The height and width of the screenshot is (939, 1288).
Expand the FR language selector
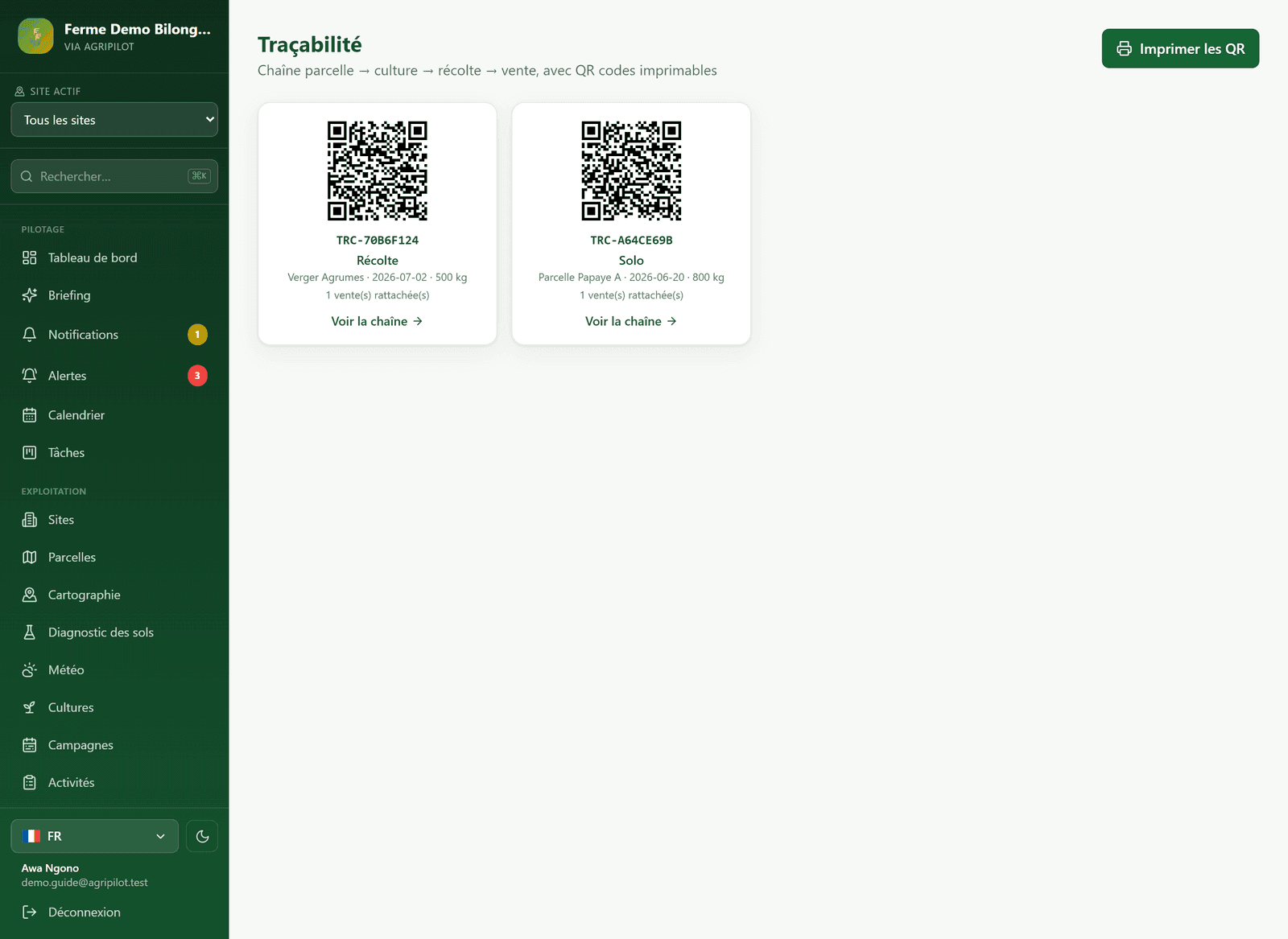tap(95, 836)
